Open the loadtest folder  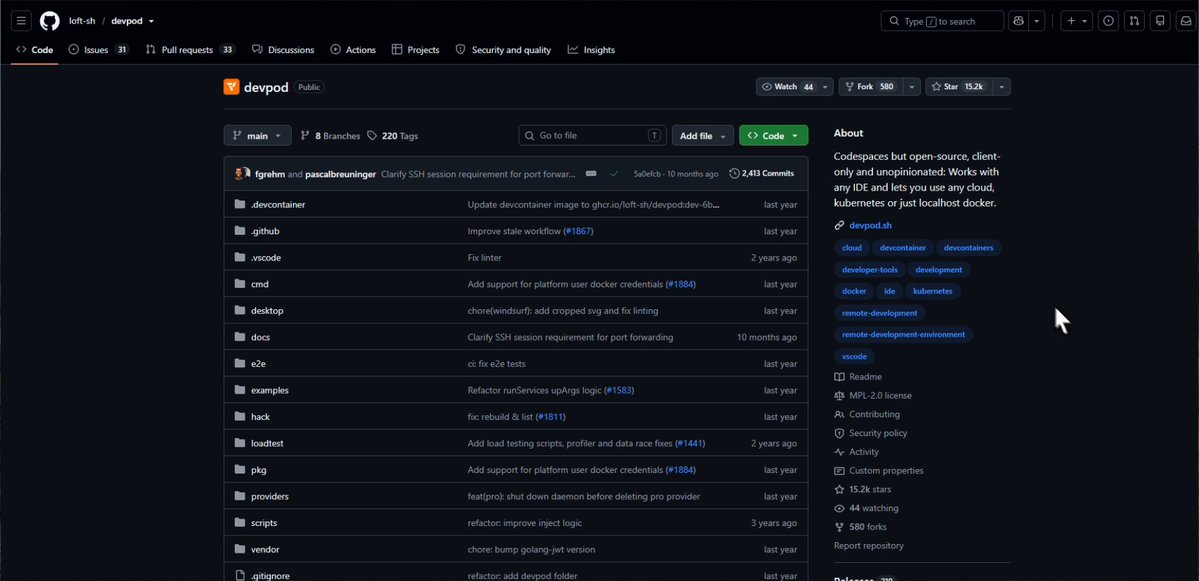pyautogui.click(x=268, y=443)
